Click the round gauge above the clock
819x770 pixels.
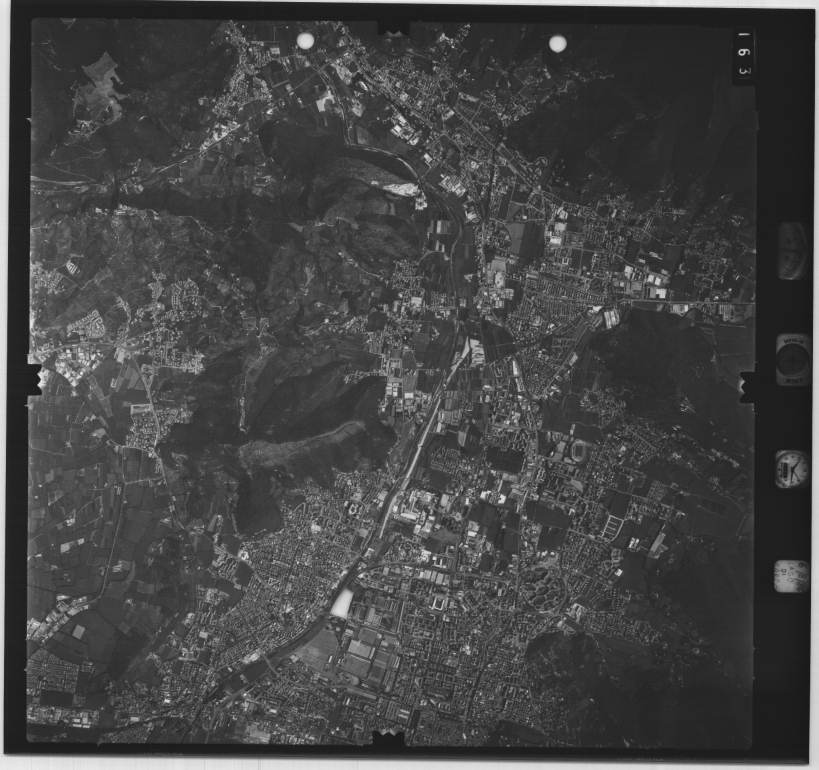[793, 358]
